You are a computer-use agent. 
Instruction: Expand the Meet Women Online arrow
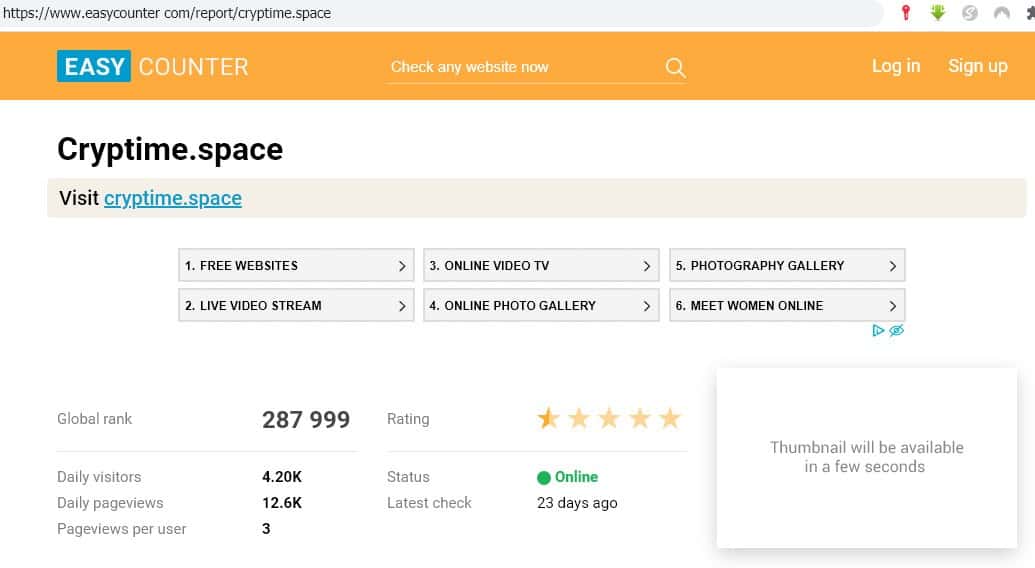coord(893,306)
